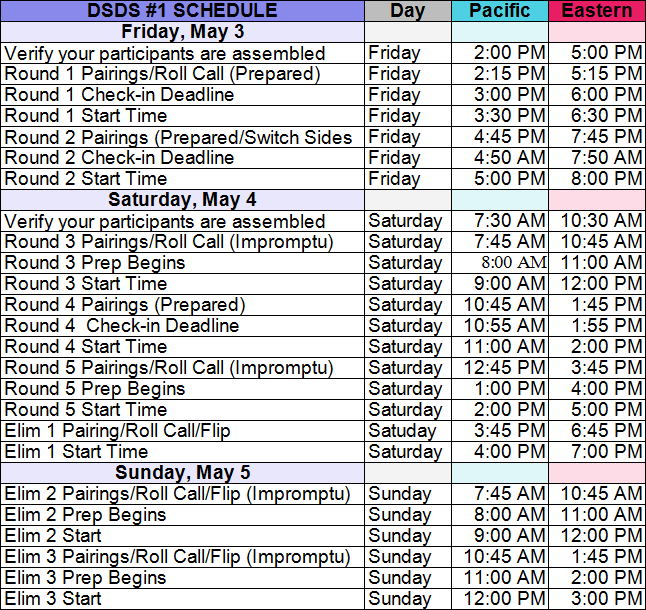Select the cyan Pacific column header
The height and width of the screenshot is (610, 646).
point(499,11)
